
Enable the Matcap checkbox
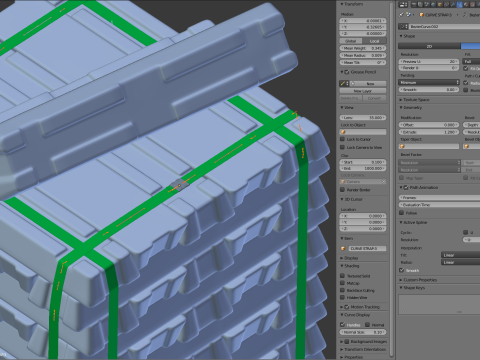coord(342,283)
